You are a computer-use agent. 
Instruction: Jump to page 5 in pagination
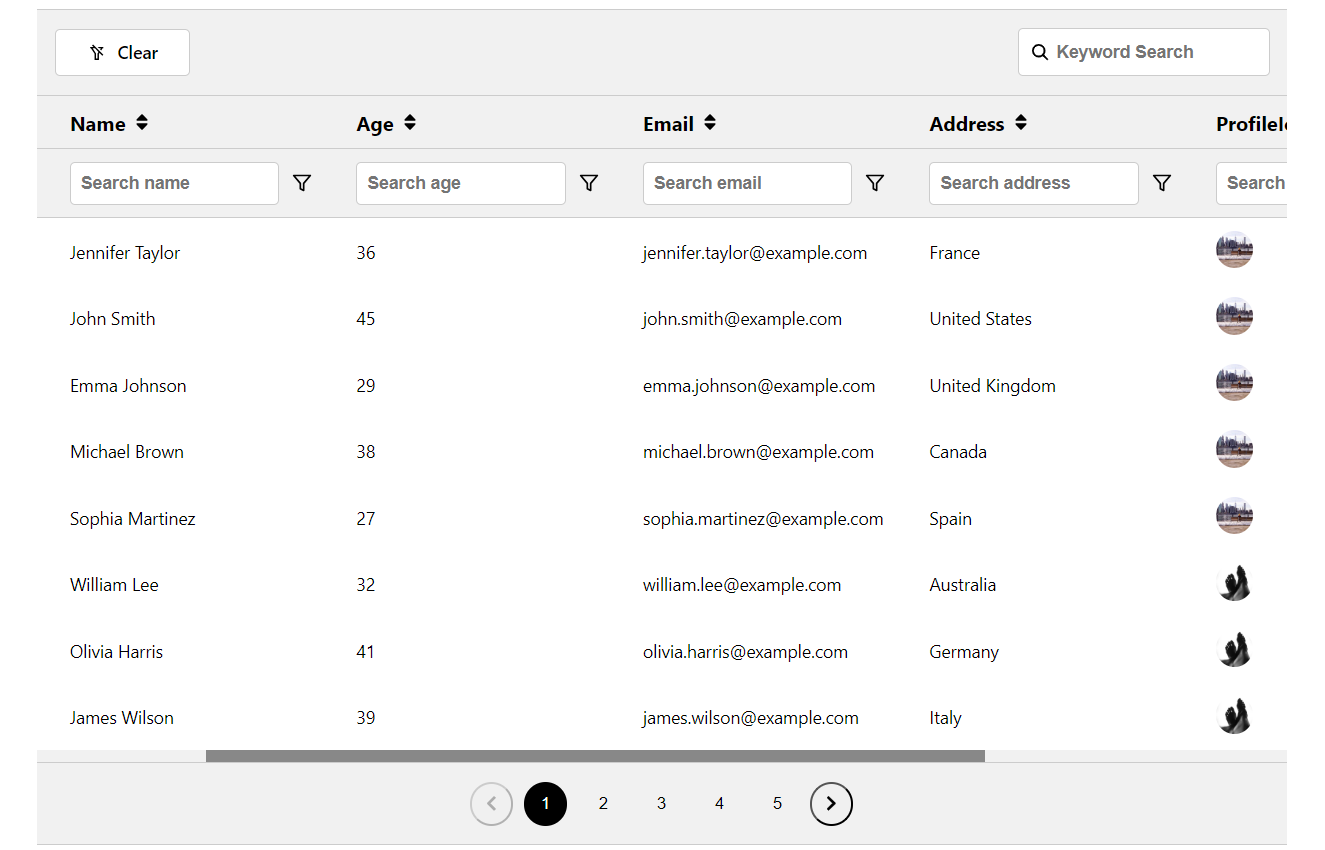click(777, 804)
